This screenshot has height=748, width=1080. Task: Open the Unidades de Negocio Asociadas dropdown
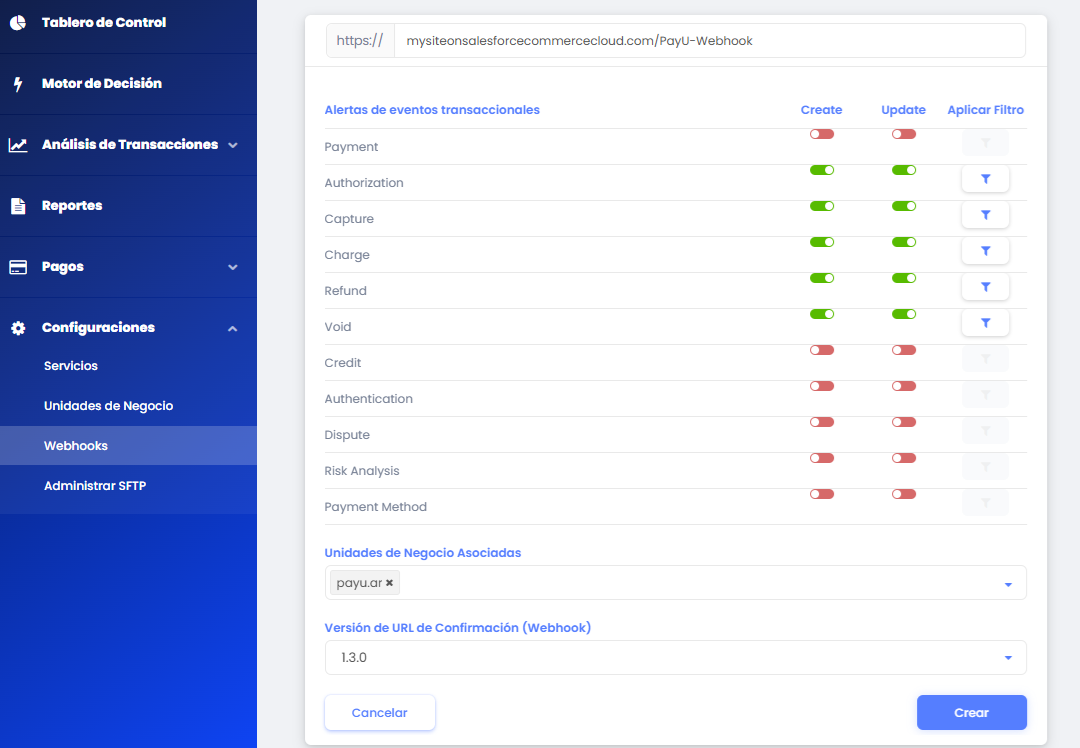point(1008,584)
